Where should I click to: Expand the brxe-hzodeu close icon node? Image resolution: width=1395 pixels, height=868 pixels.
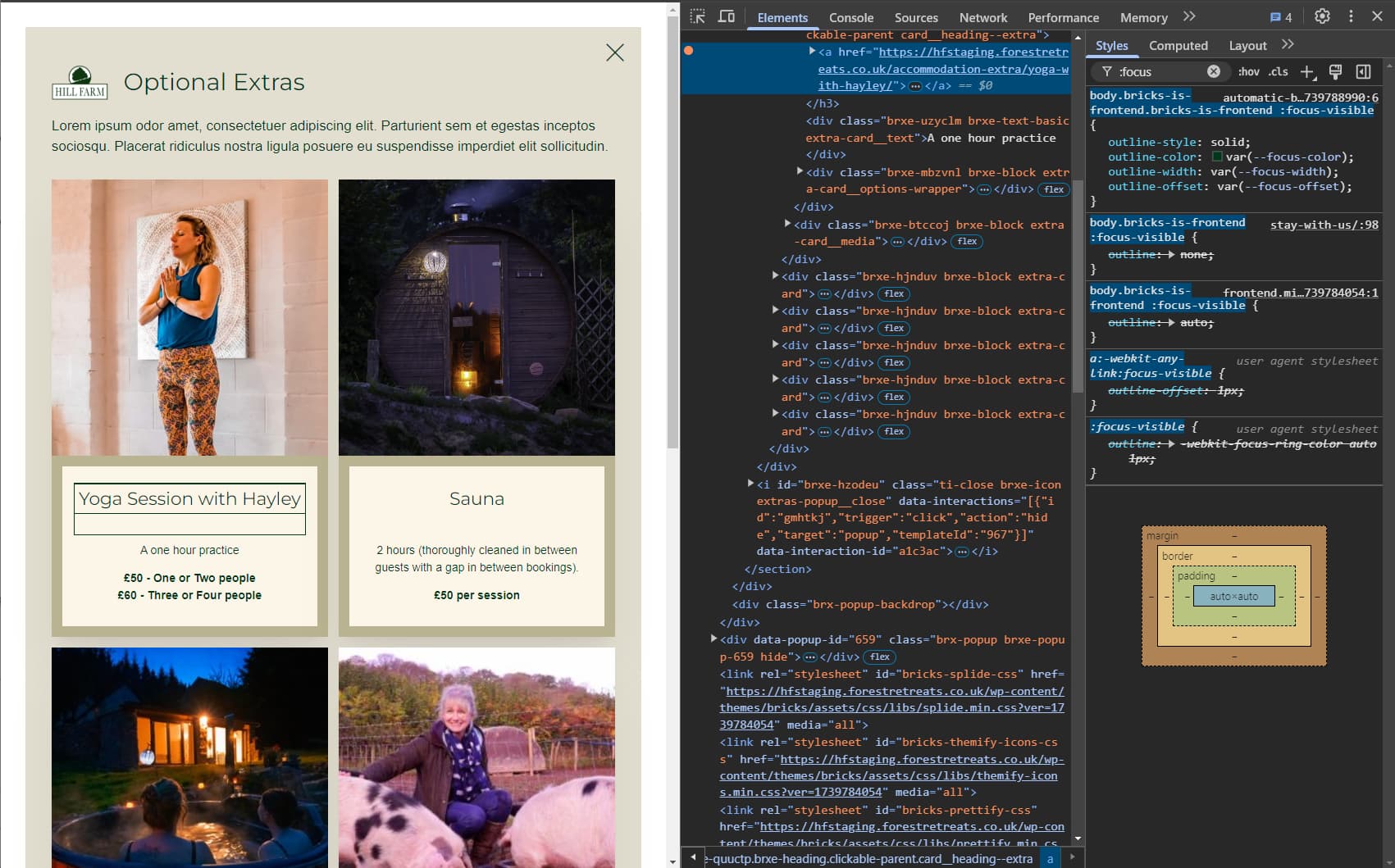[x=750, y=484]
